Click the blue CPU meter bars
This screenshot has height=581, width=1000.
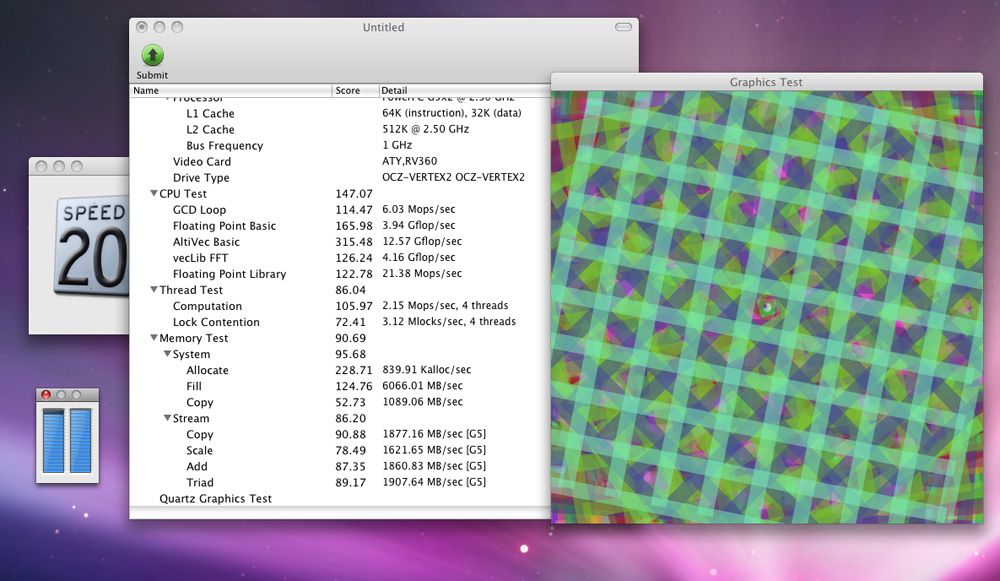[66, 441]
